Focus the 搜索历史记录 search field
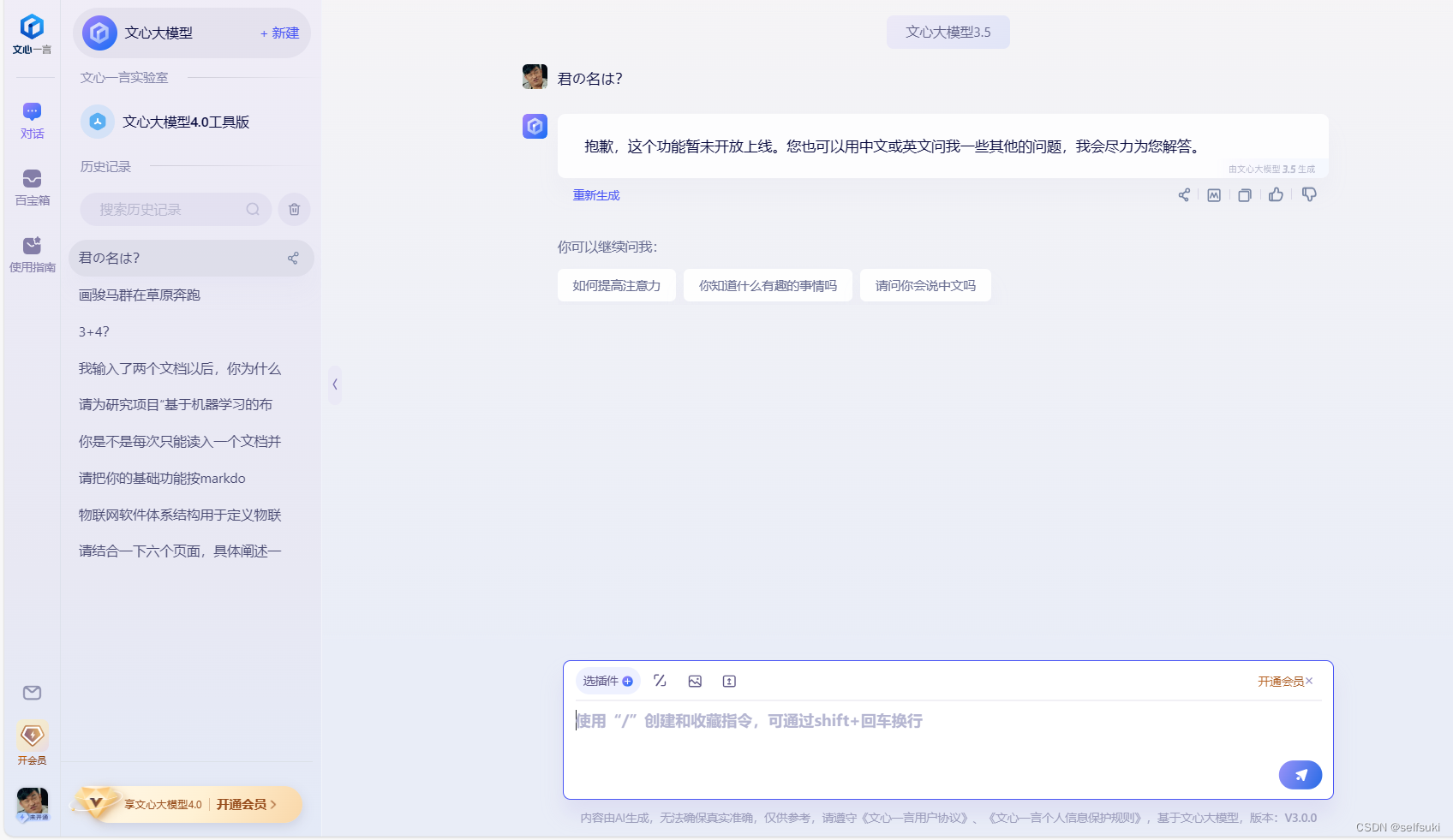This screenshot has width=1453, height=840. tap(176, 209)
